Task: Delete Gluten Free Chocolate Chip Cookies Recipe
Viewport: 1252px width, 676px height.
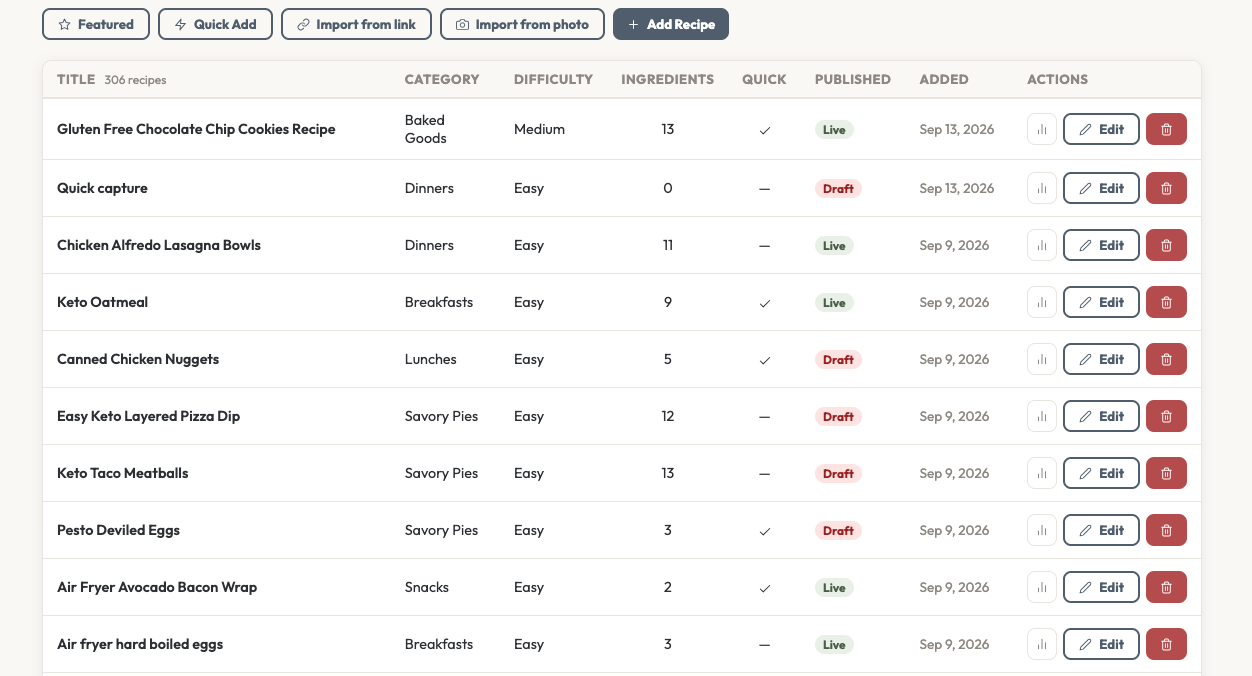Action: [x=1166, y=129]
